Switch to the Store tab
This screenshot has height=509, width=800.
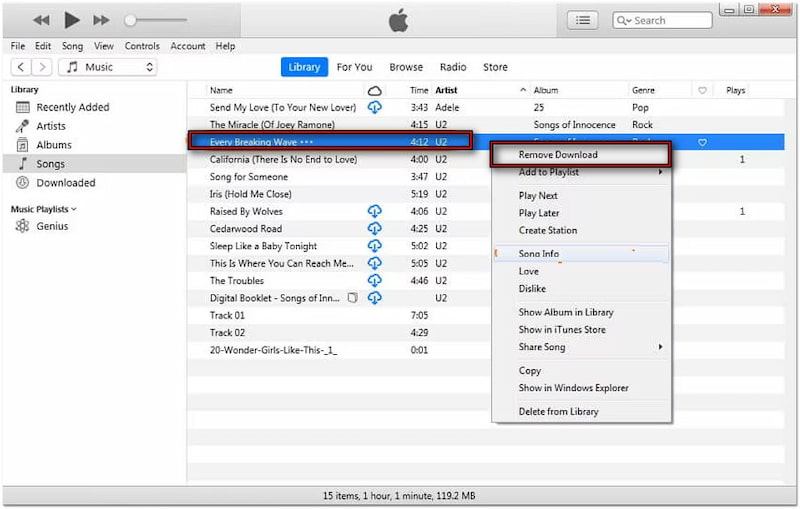[495, 67]
